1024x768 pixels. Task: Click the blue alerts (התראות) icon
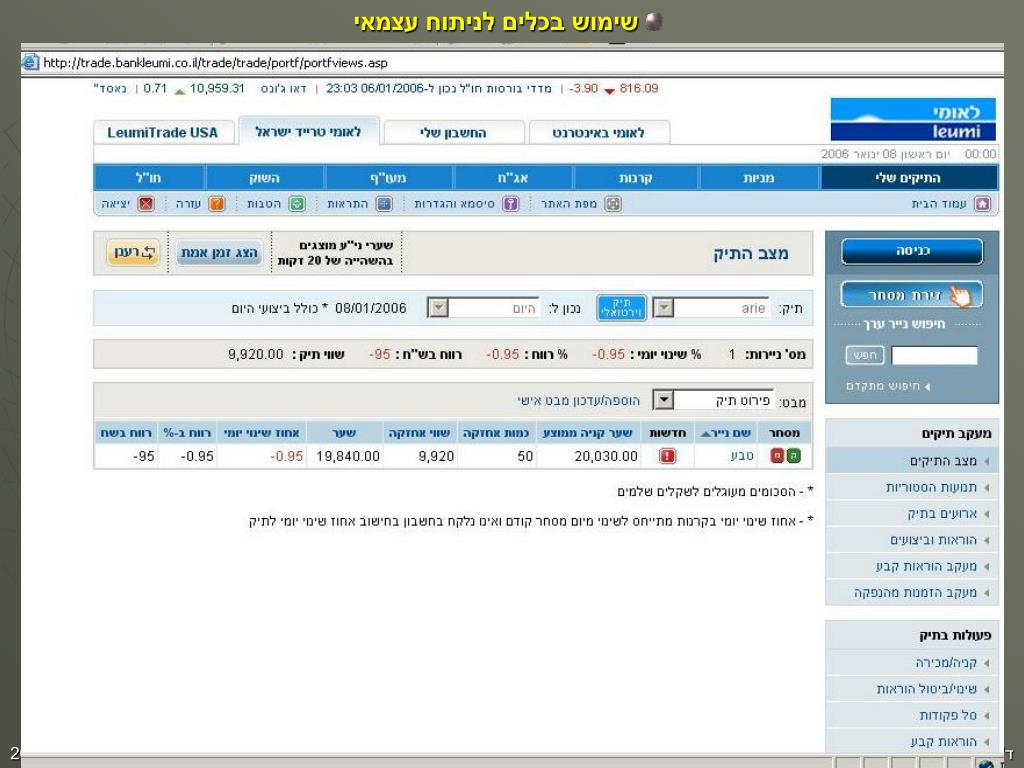[385, 204]
